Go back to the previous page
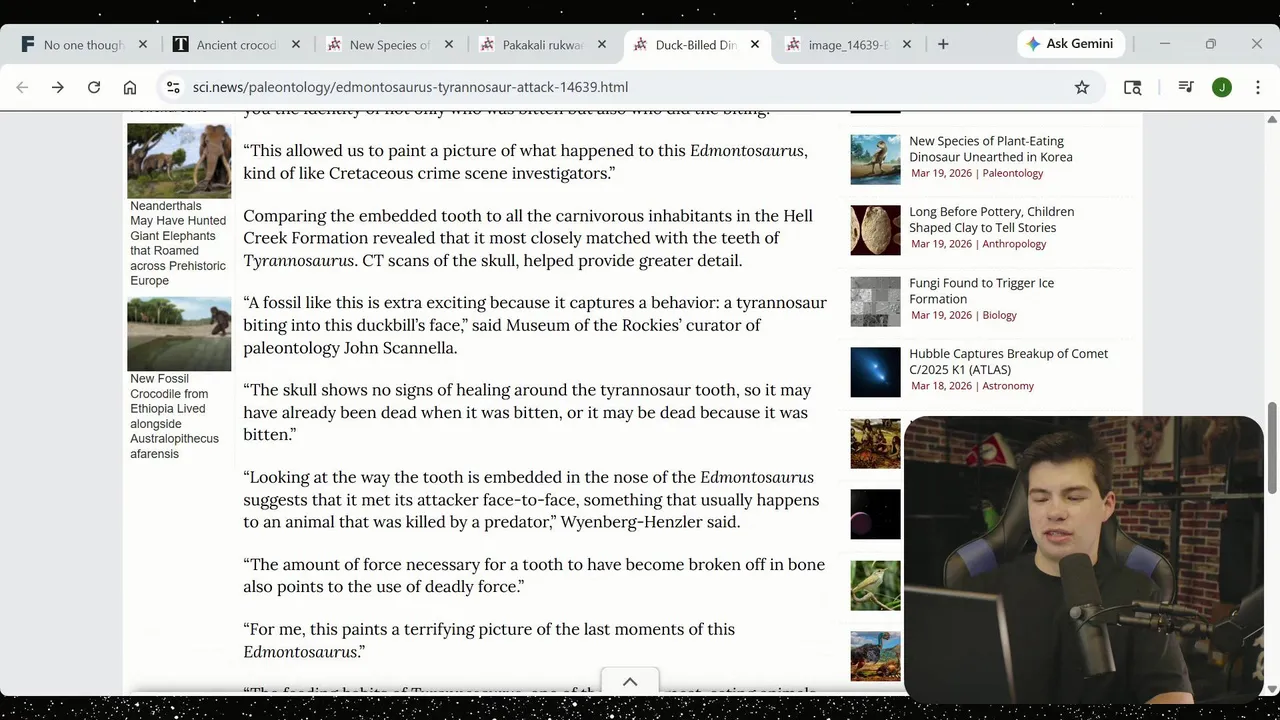 click(x=22, y=87)
